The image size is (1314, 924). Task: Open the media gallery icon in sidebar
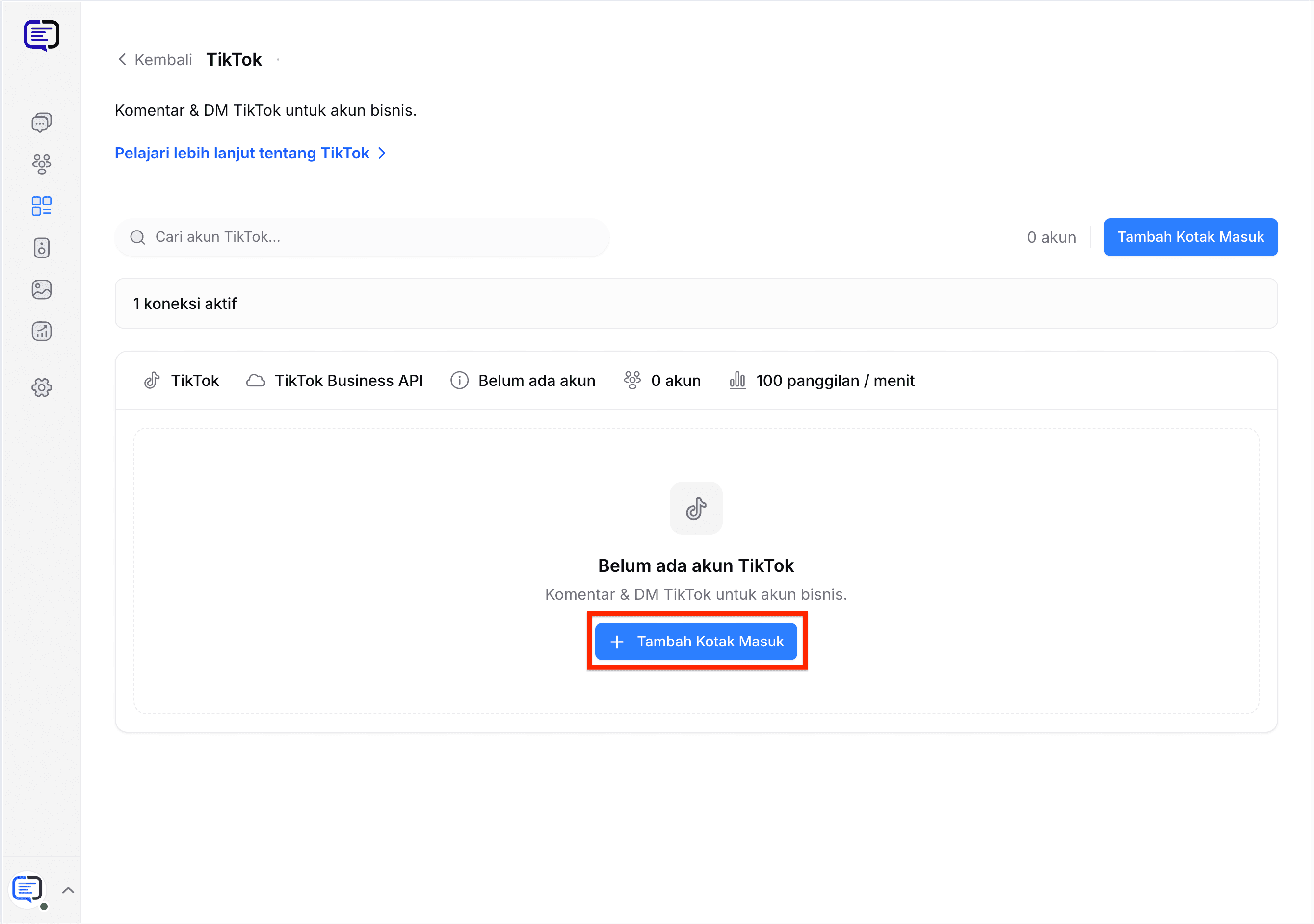click(x=42, y=289)
